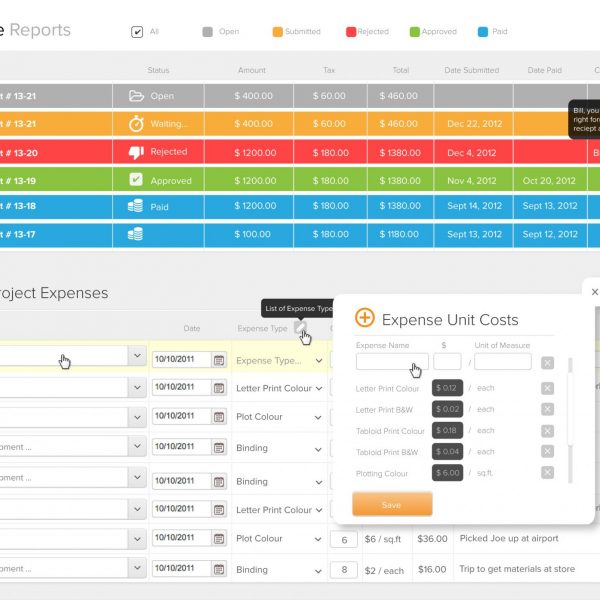Delete the Letter Print Colour unit cost
Image resolution: width=600 pixels, height=600 pixels.
pos(547,388)
